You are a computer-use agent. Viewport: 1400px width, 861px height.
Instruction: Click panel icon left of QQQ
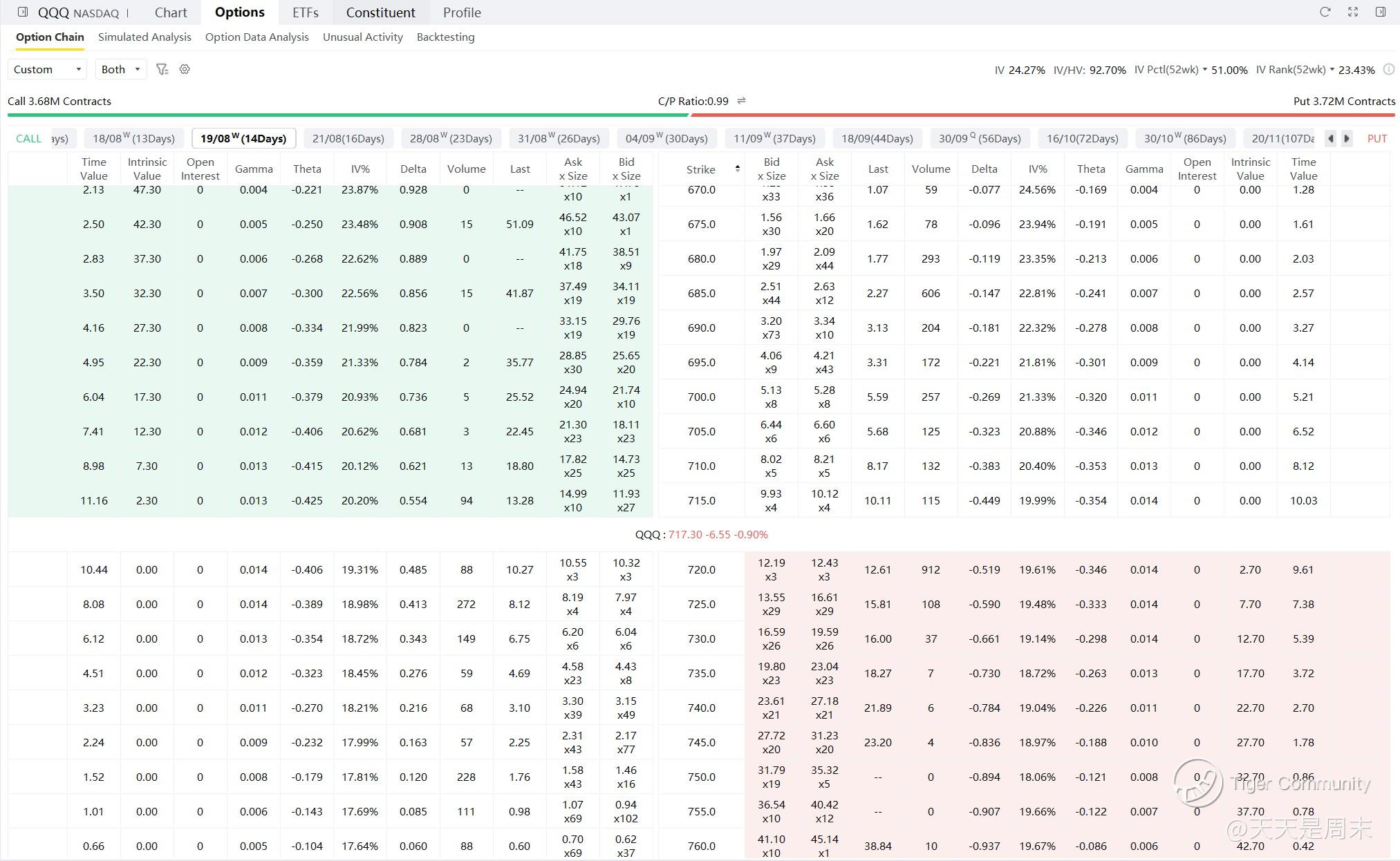[23, 12]
